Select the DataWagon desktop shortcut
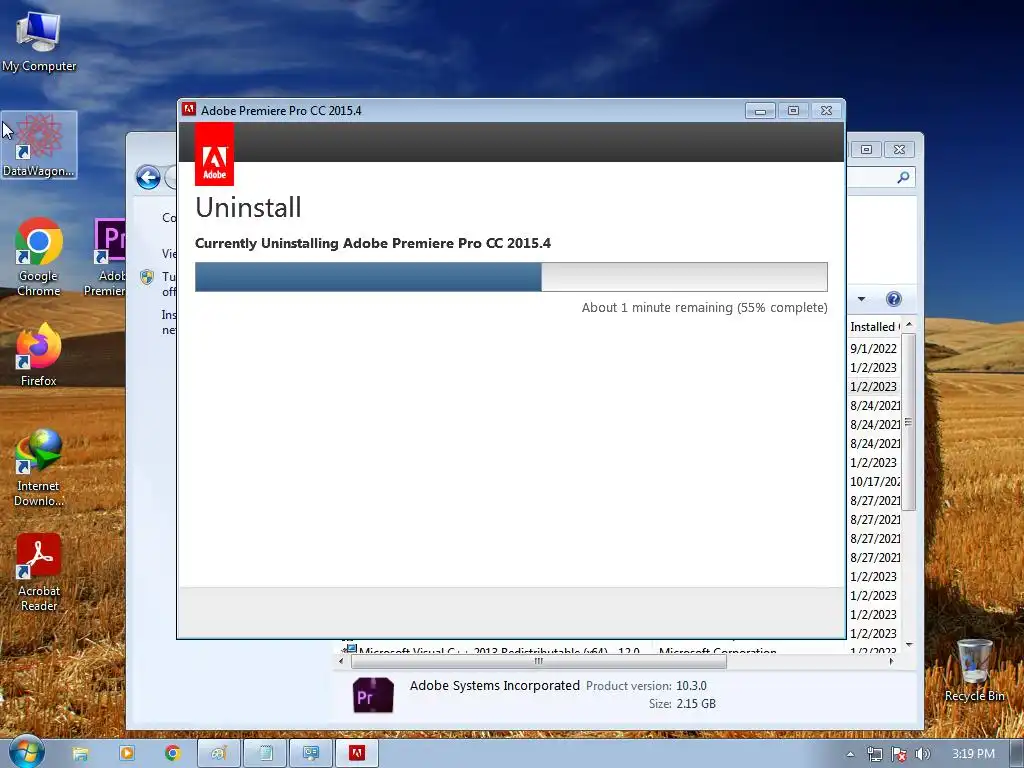Screen dimensions: 1024x768 (x=39, y=146)
